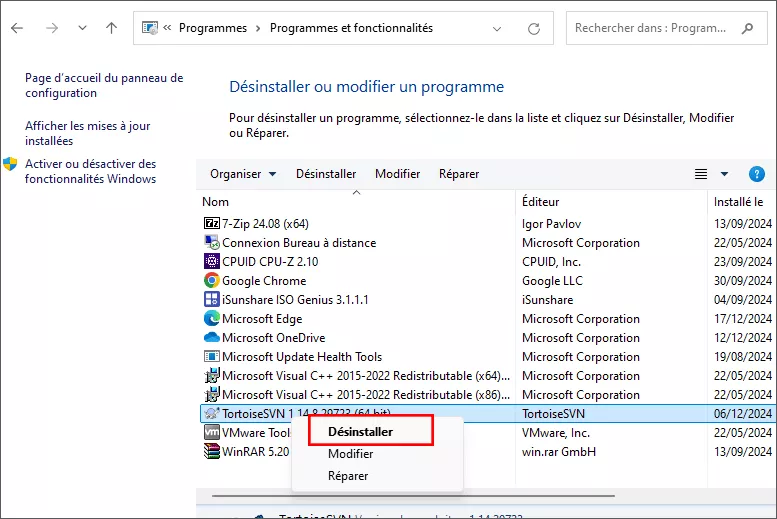This screenshot has width=777, height=519.
Task: Select the Microsoft Update Health Tools icon
Action: 212,356
